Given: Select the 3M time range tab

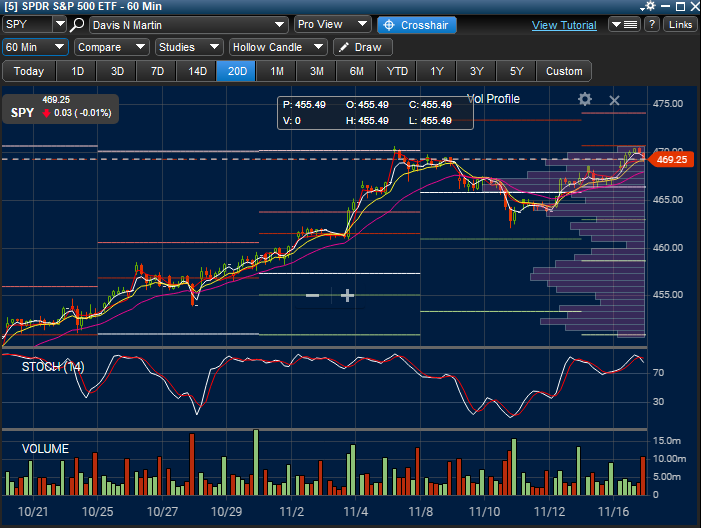Looking at the screenshot, I should coord(317,71).
